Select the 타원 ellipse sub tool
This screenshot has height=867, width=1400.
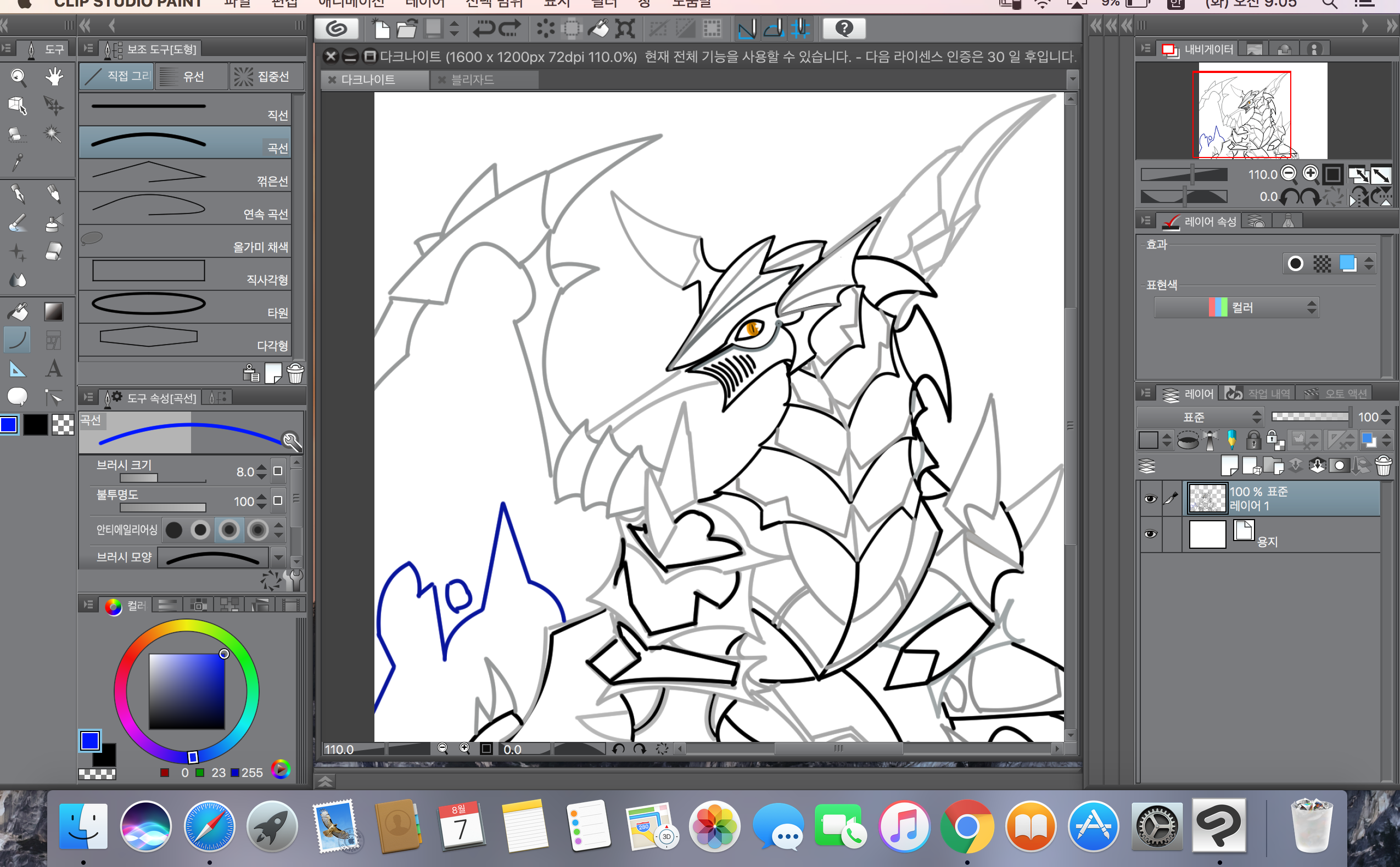(x=184, y=307)
